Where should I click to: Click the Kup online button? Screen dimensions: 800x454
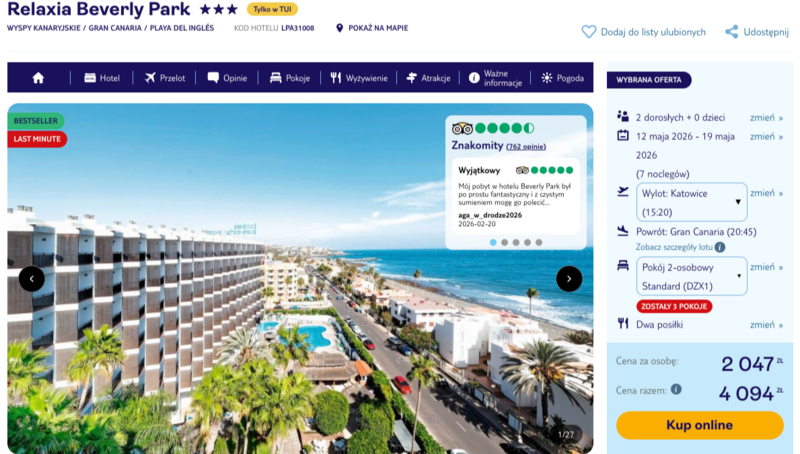point(699,425)
